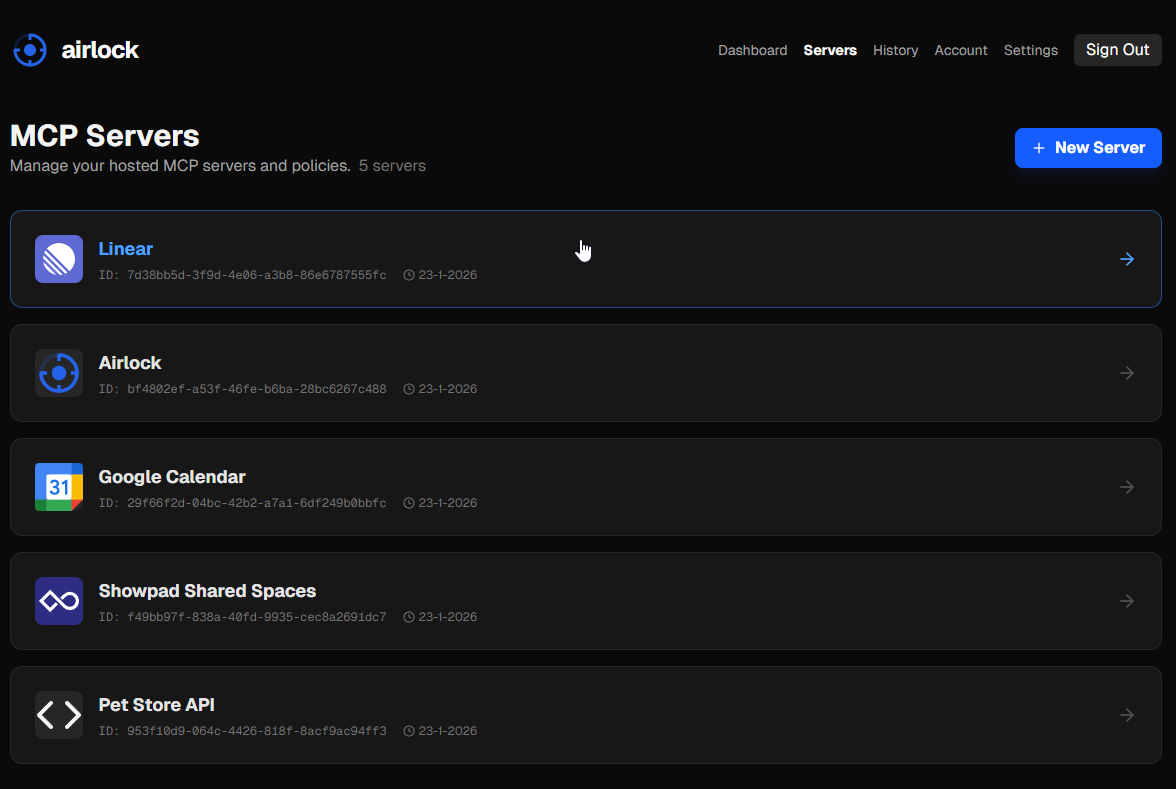Open Google Calendar server details arrow

click(1127, 487)
